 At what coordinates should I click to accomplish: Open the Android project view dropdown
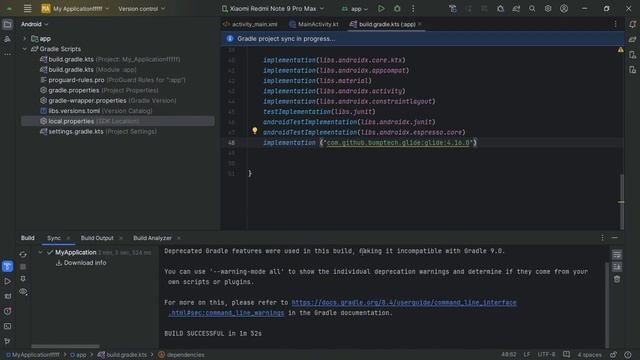[35, 24]
